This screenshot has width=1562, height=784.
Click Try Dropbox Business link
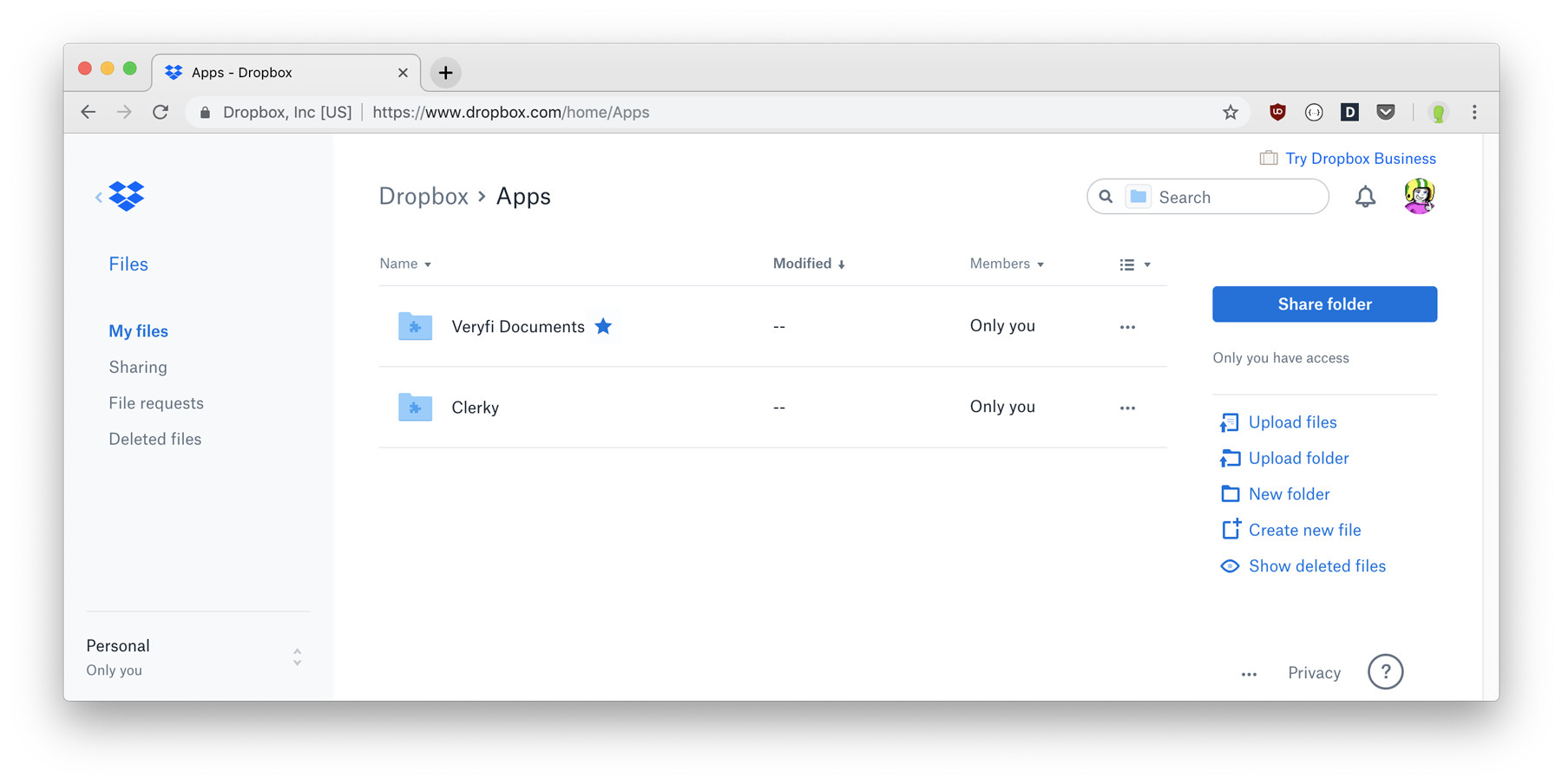pyautogui.click(x=1348, y=159)
